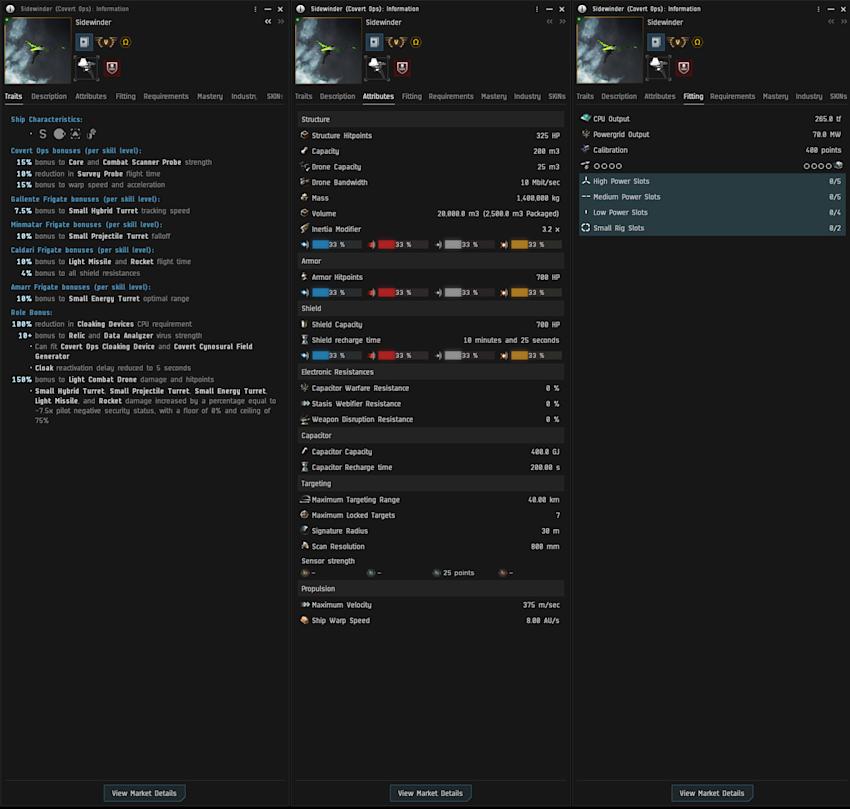
Task: Click the Targeting section header
Action: coord(430,483)
